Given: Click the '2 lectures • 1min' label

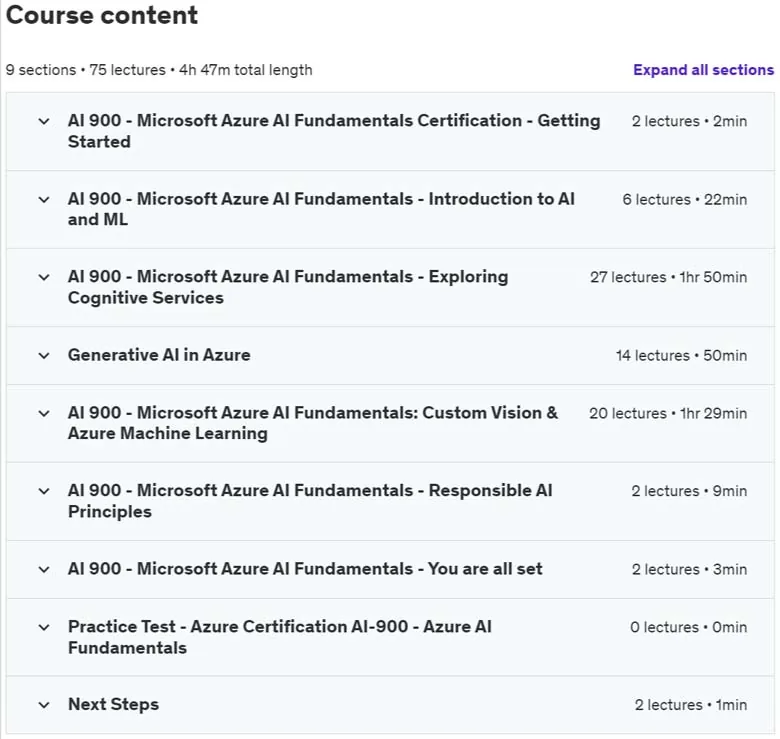Looking at the screenshot, I should click(x=690, y=705).
